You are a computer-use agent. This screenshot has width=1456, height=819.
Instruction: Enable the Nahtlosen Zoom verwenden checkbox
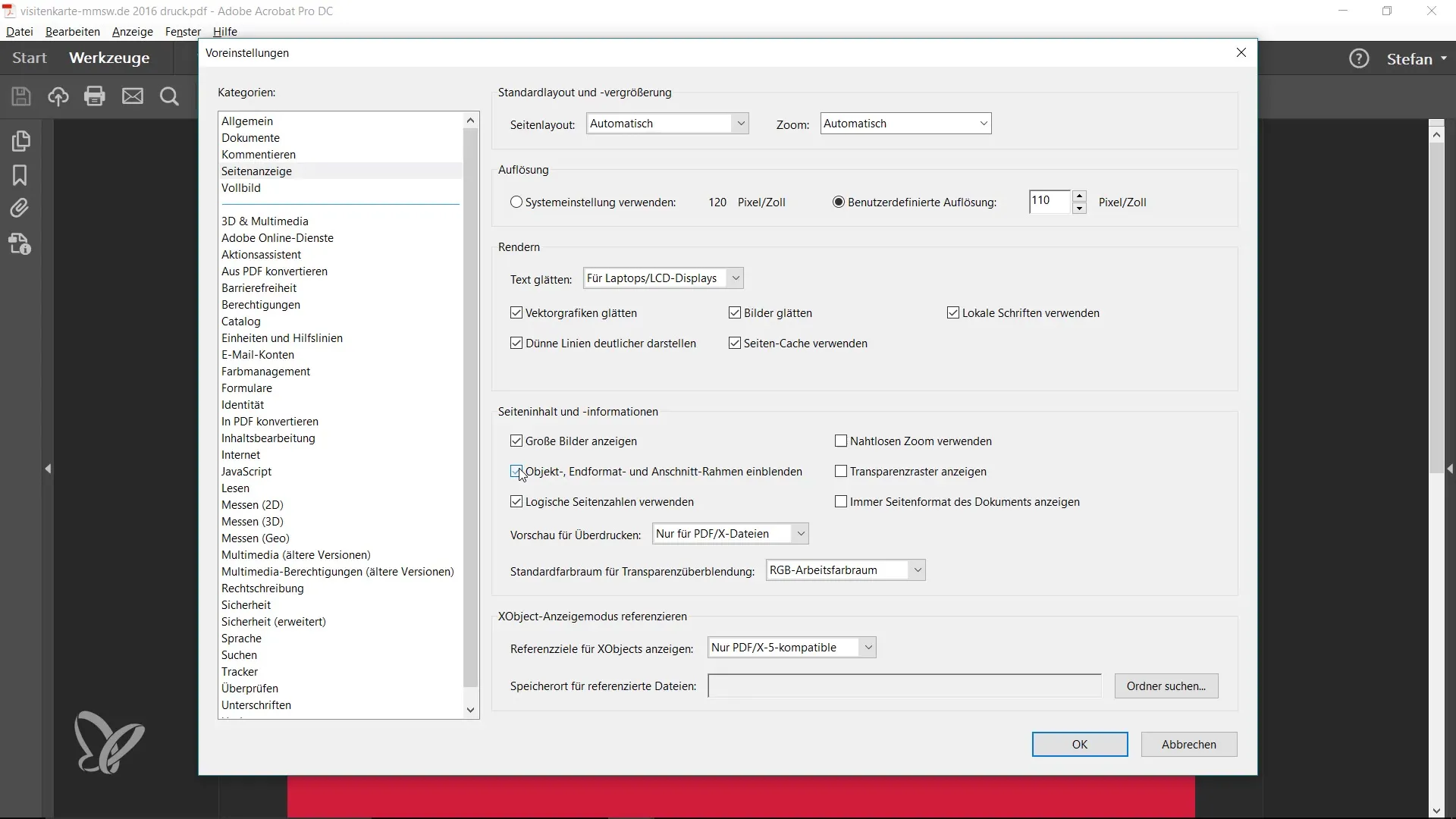pyautogui.click(x=841, y=441)
